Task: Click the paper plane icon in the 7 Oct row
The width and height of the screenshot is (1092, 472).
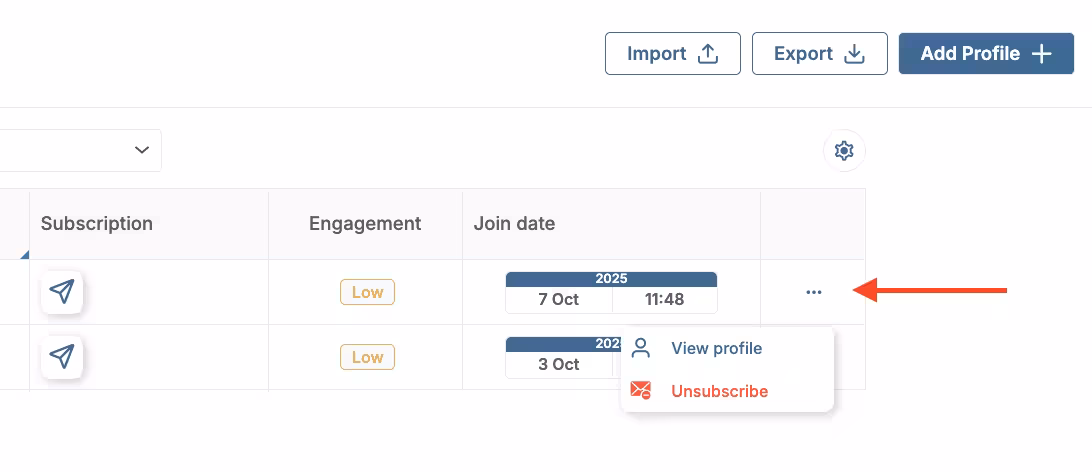Action: pos(62,292)
